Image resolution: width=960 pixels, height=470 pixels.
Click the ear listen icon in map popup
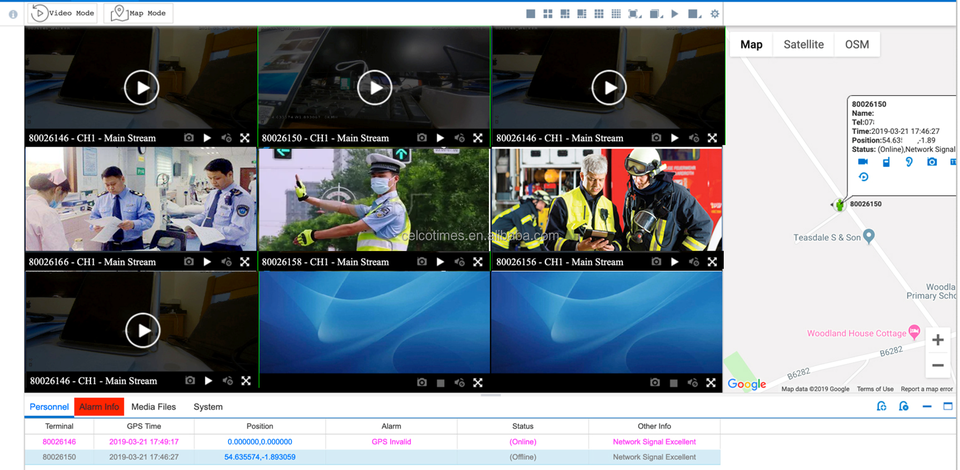pos(909,162)
